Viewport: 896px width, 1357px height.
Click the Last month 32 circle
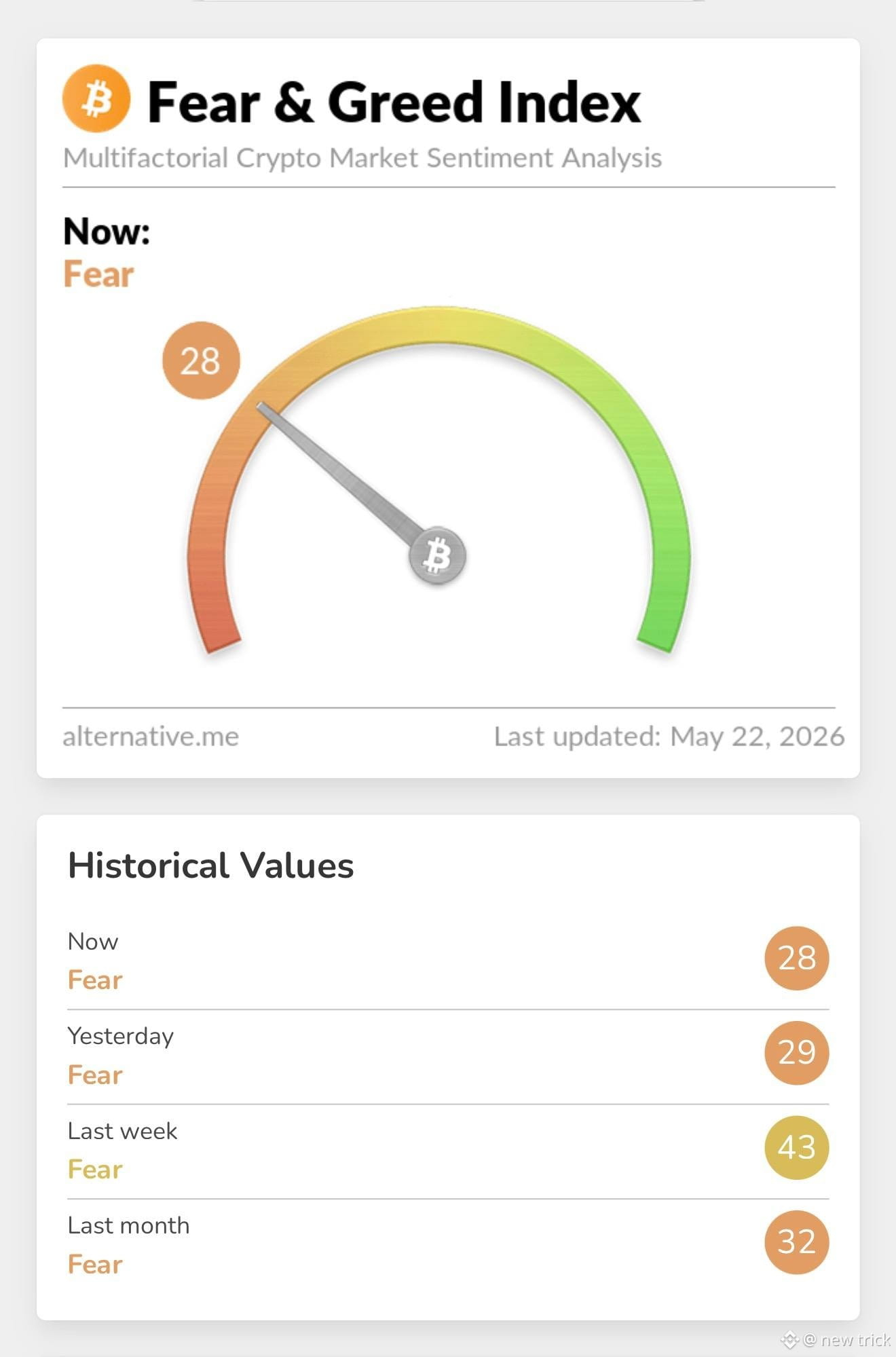tap(797, 1242)
